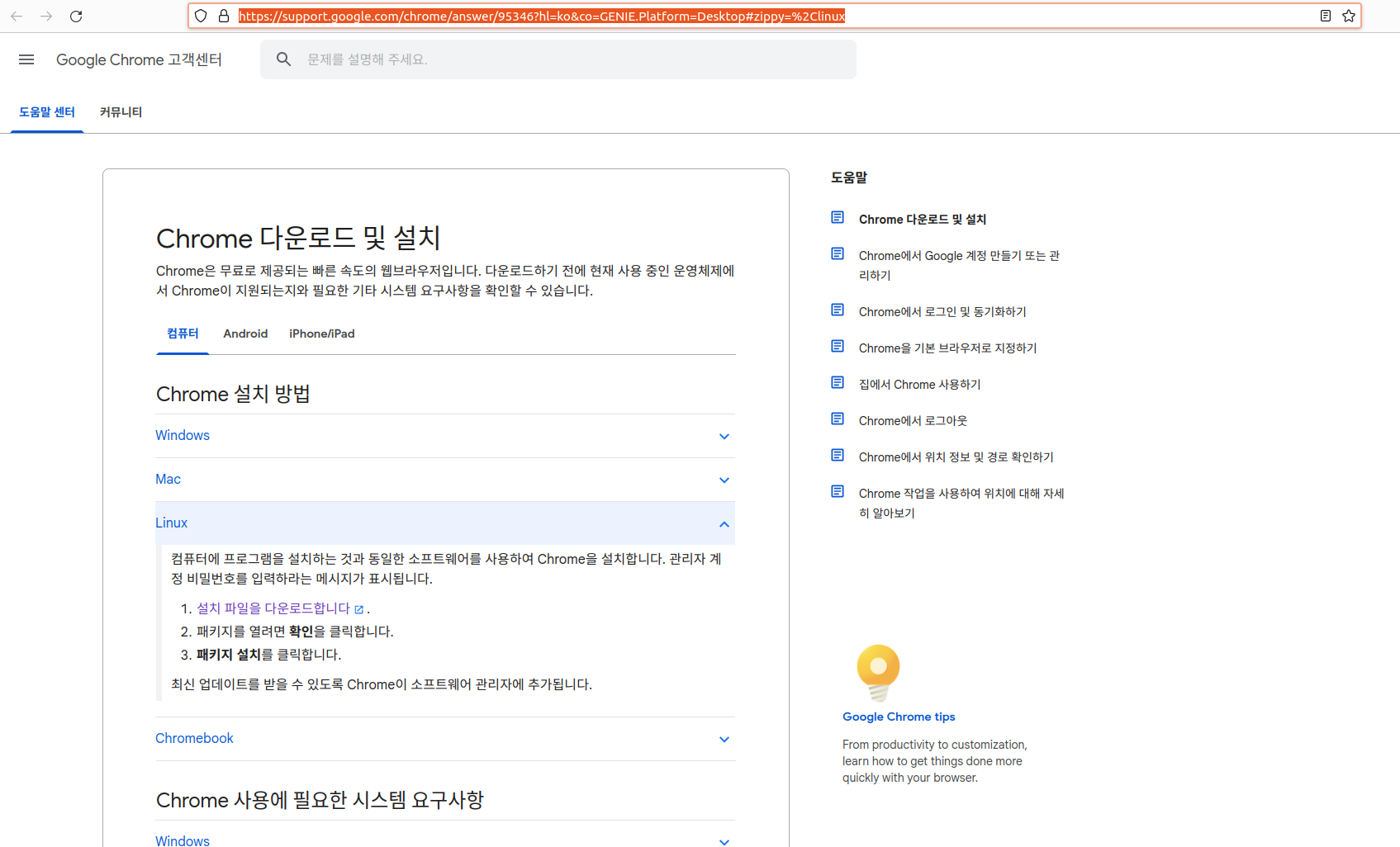Select the 컴퓨터 platform tab
The image size is (1400, 847).
[183, 334]
